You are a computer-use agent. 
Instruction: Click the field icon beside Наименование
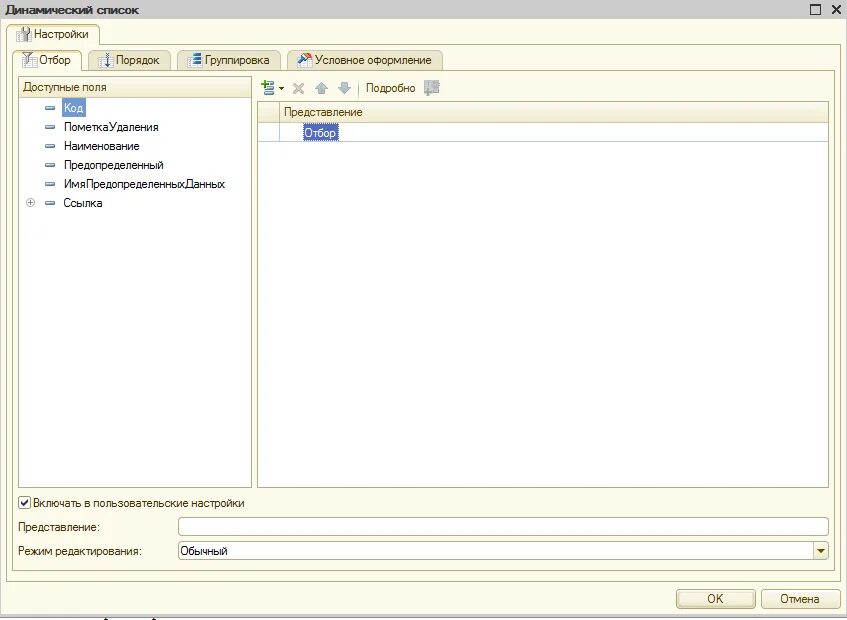pyautogui.click(x=50, y=146)
